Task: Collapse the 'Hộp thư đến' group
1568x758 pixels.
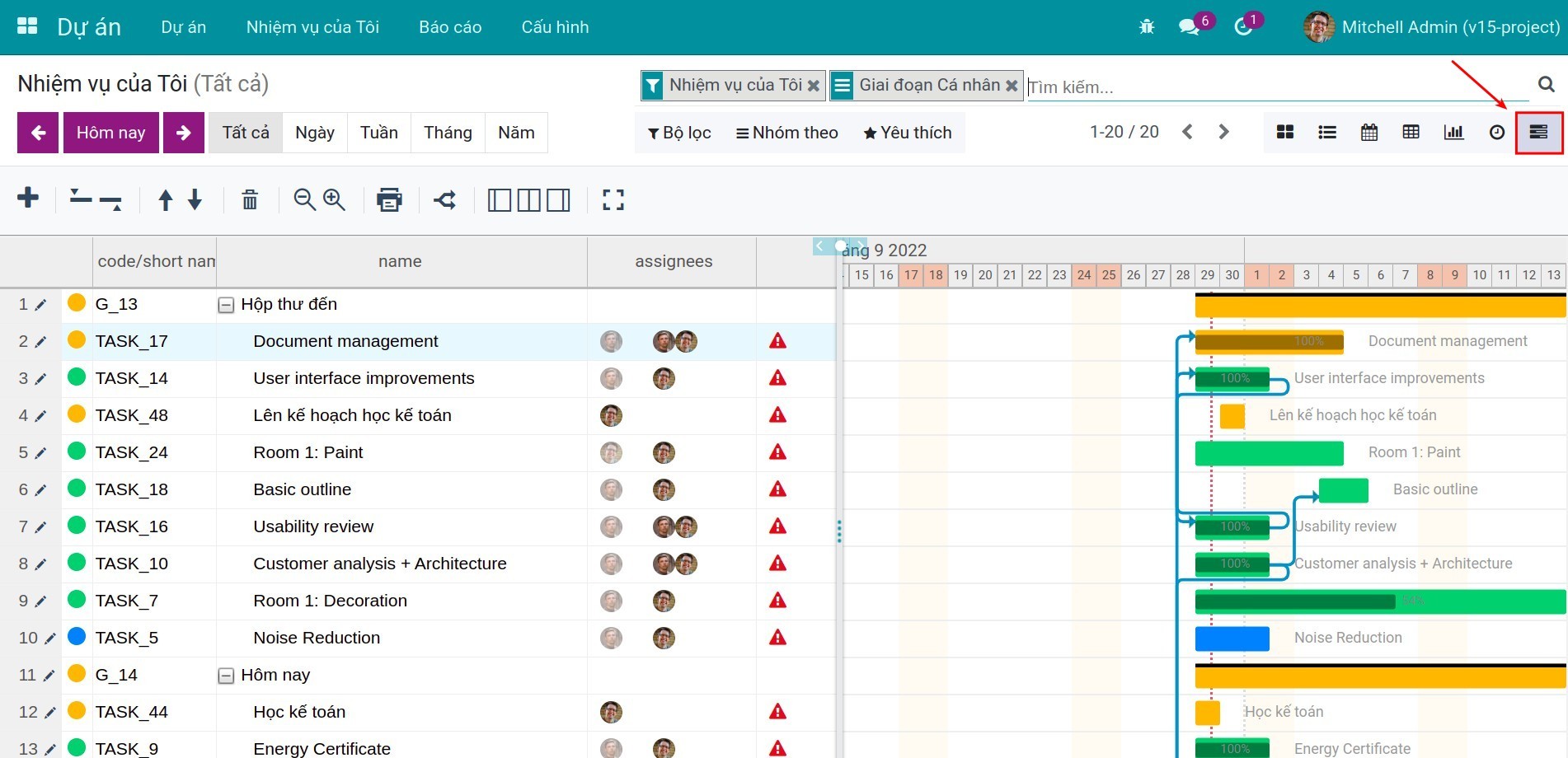Action: click(x=226, y=305)
